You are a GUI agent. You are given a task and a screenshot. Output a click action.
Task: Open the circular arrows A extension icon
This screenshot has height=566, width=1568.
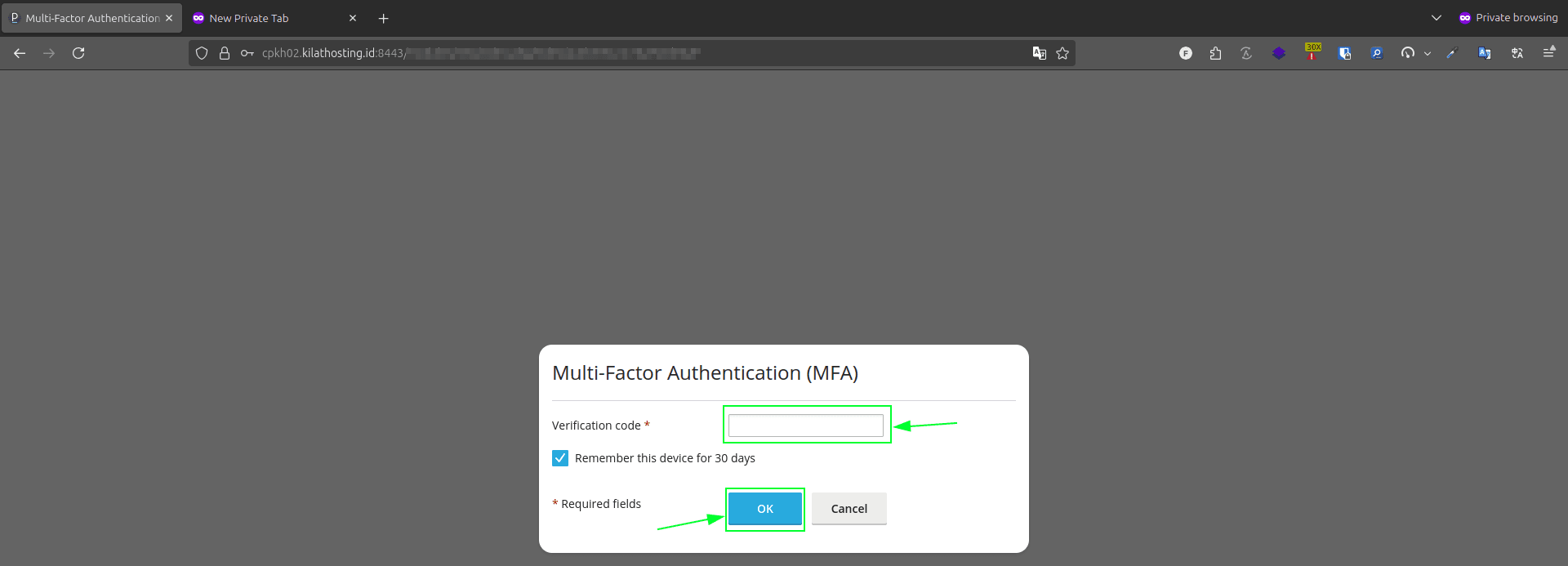[1246, 53]
